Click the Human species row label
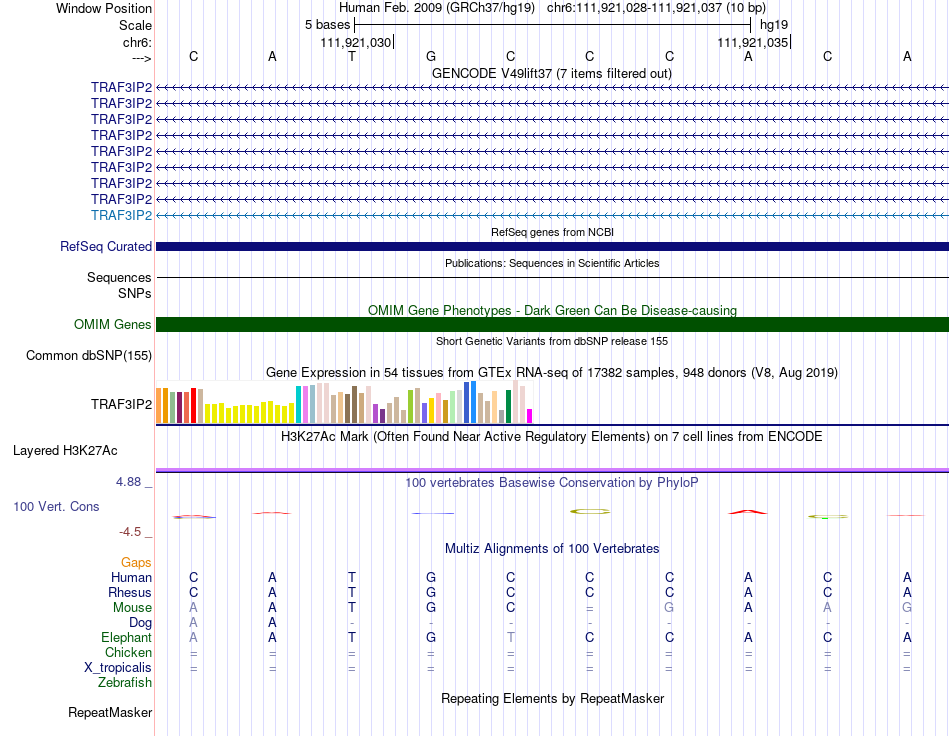This screenshot has height=736, width=950. [x=131, y=577]
